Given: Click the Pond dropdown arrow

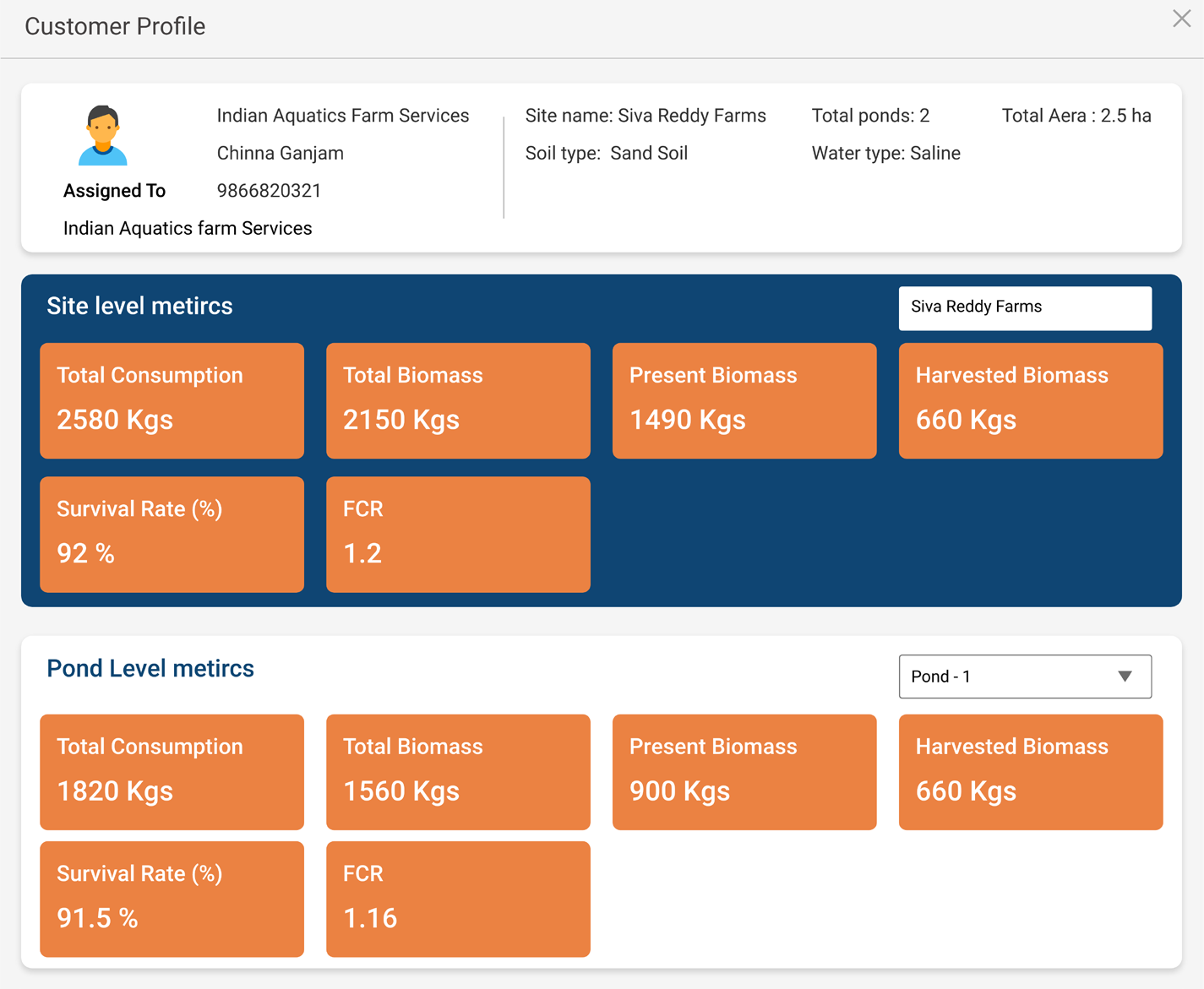Looking at the screenshot, I should (x=1125, y=677).
